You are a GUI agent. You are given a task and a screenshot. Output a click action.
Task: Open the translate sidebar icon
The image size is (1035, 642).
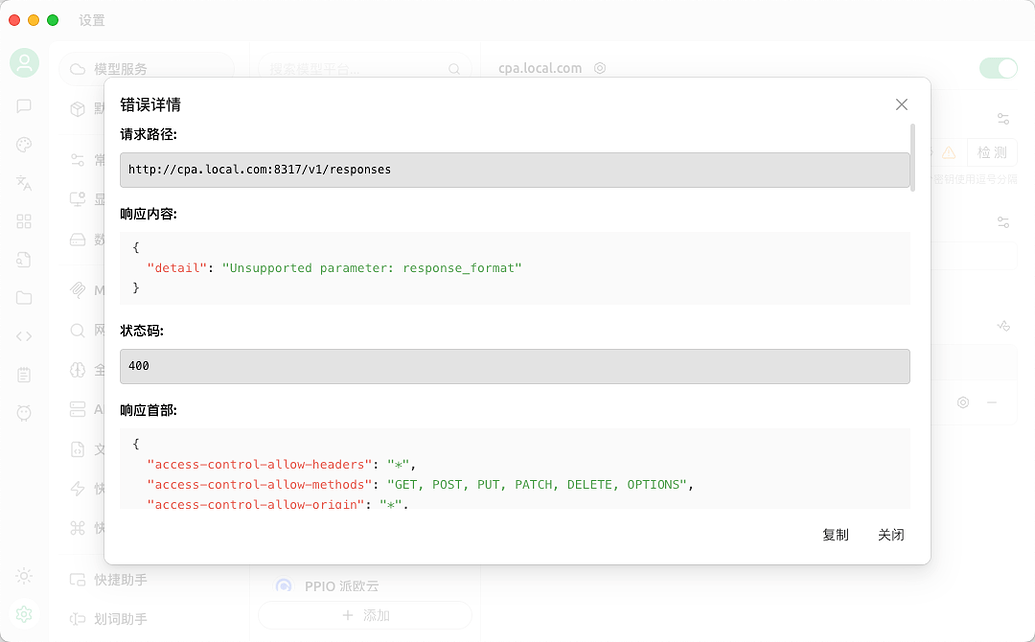coord(24,183)
